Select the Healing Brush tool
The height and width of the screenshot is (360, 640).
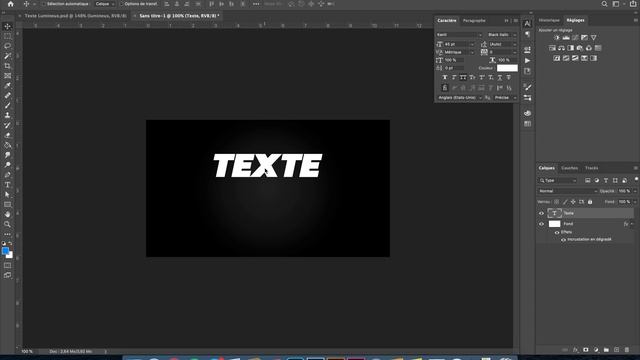tap(7, 96)
